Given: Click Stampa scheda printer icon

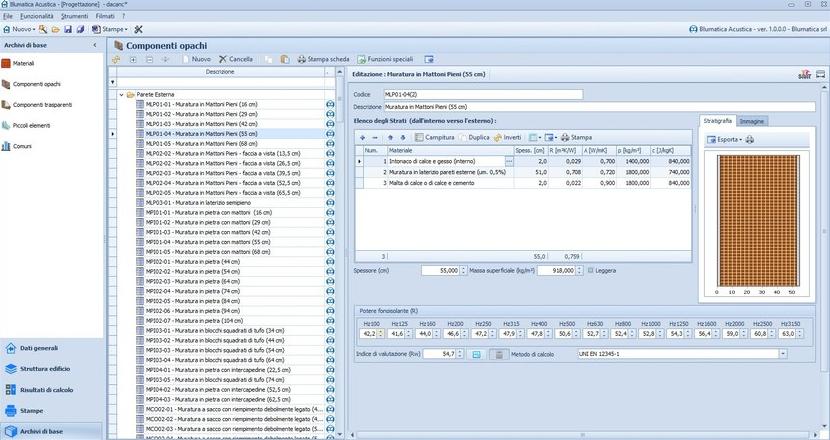Looking at the screenshot, I should tap(301, 59).
